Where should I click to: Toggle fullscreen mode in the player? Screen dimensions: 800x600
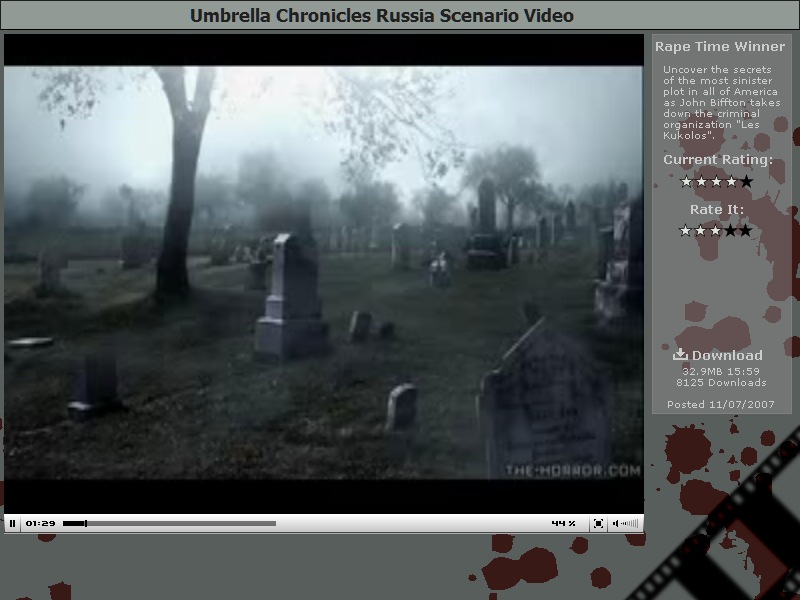(x=598, y=523)
